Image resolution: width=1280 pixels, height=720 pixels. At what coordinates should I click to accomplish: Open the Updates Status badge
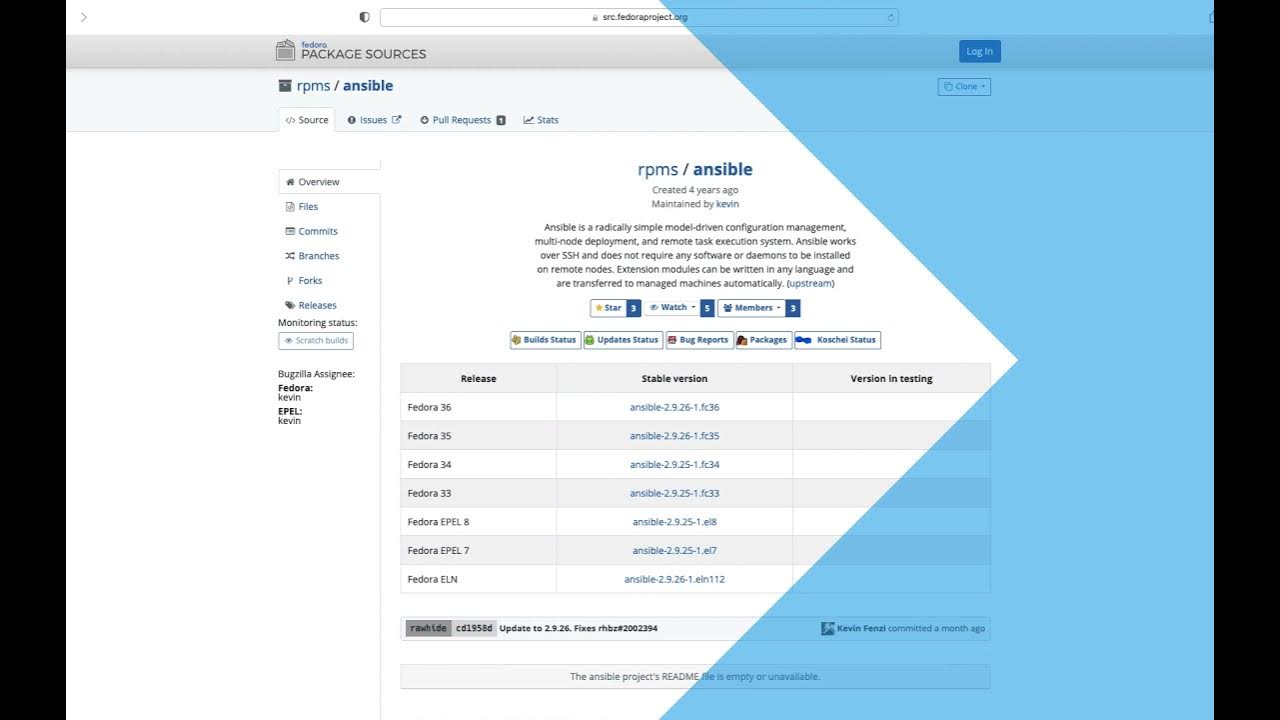623,340
